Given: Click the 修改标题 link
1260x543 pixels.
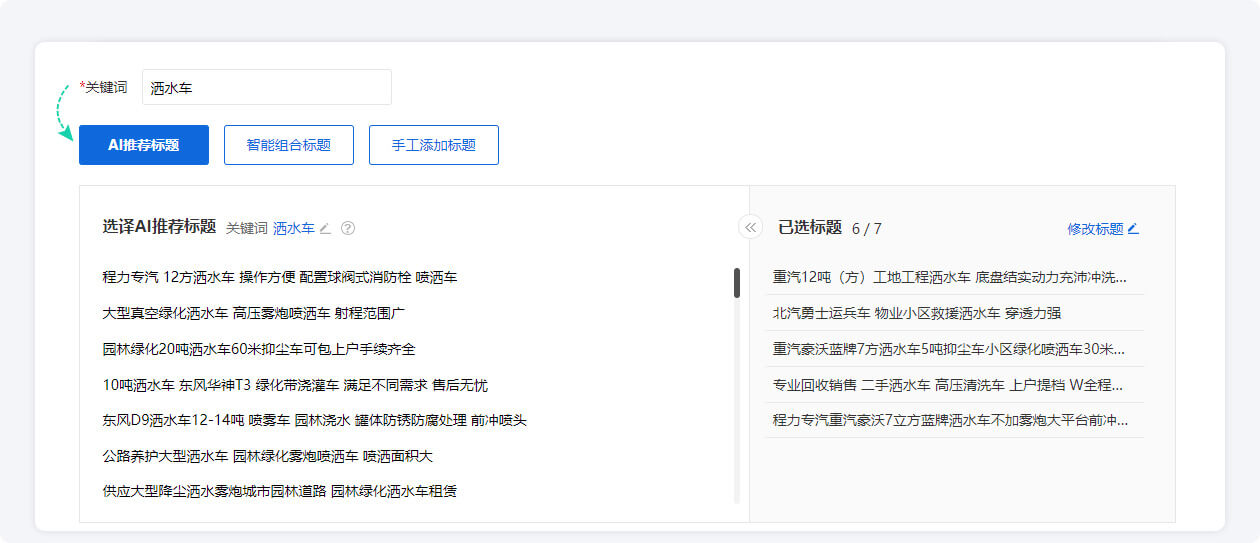Looking at the screenshot, I should pyautogui.click(x=1095, y=228).
